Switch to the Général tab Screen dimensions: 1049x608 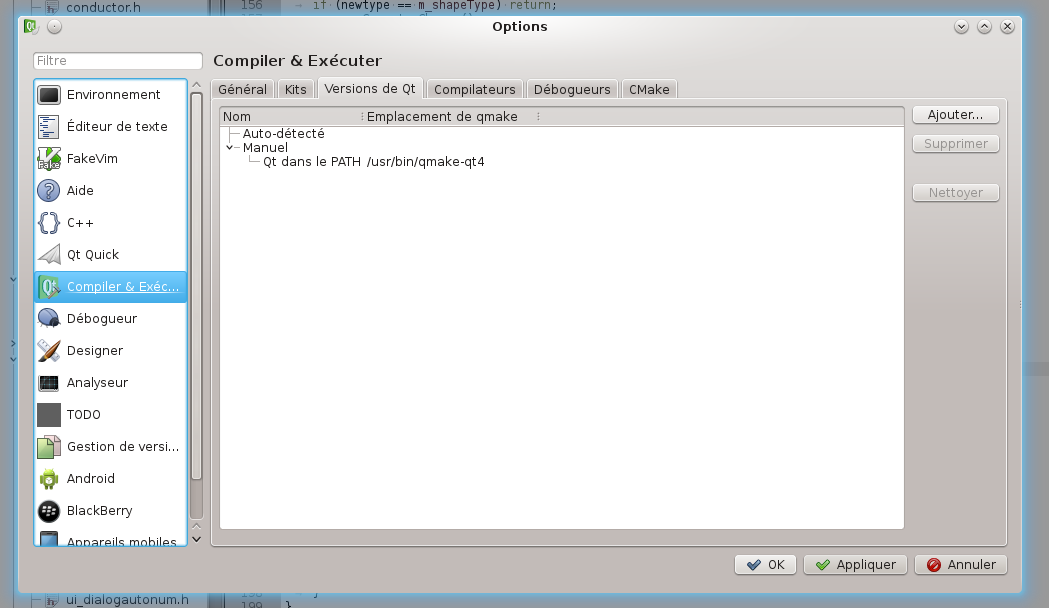click(x=242, y=90)
